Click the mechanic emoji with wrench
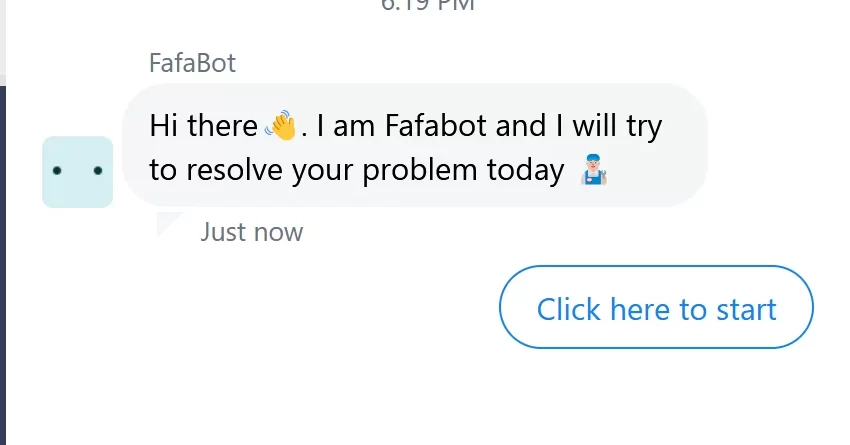Viewport: 850px width, 445px height. coord(594,170)
